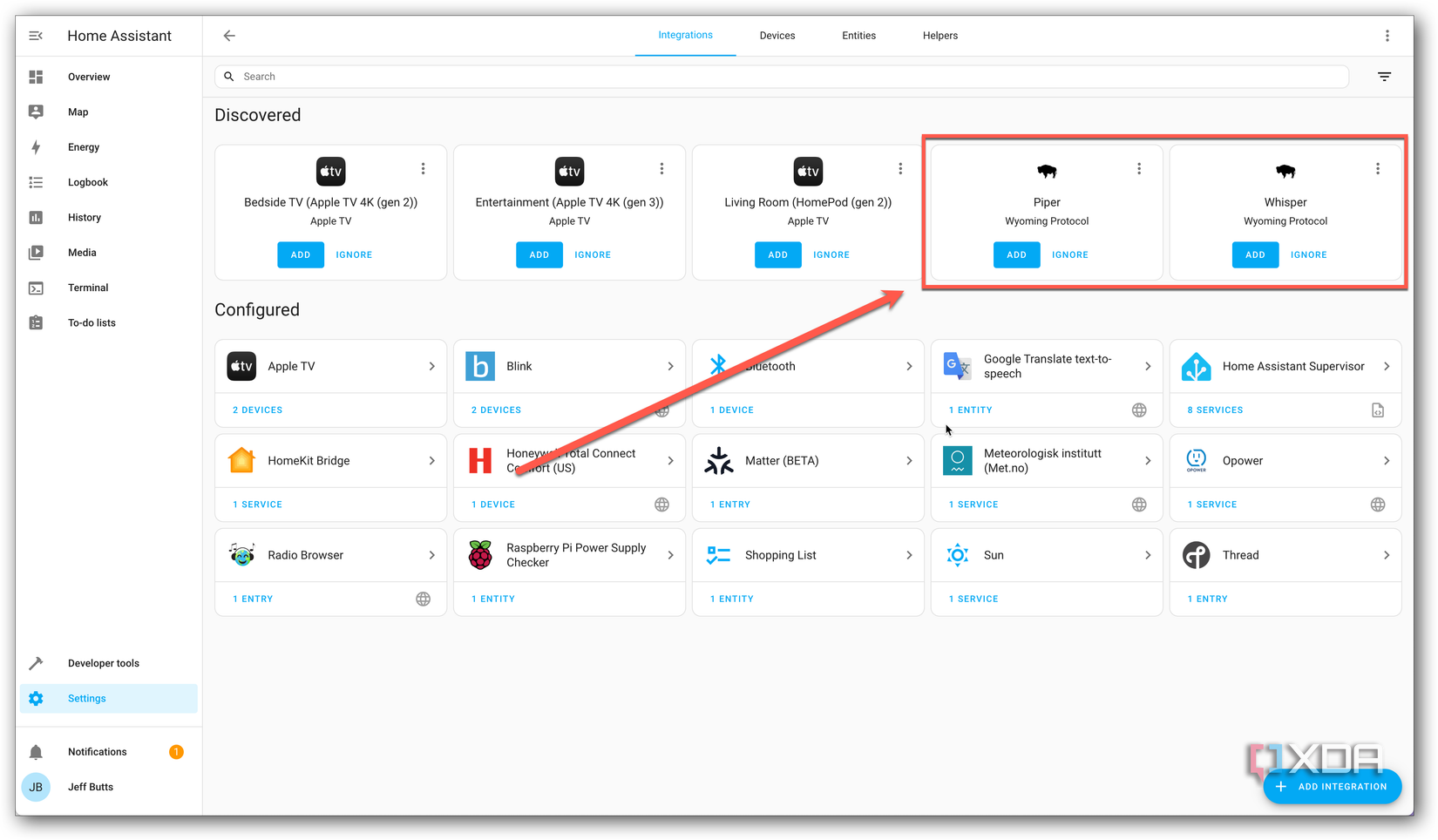1438x840 pixels.
Task: Collapse the sidebar with the menu icon
Action: click(36, 36)
